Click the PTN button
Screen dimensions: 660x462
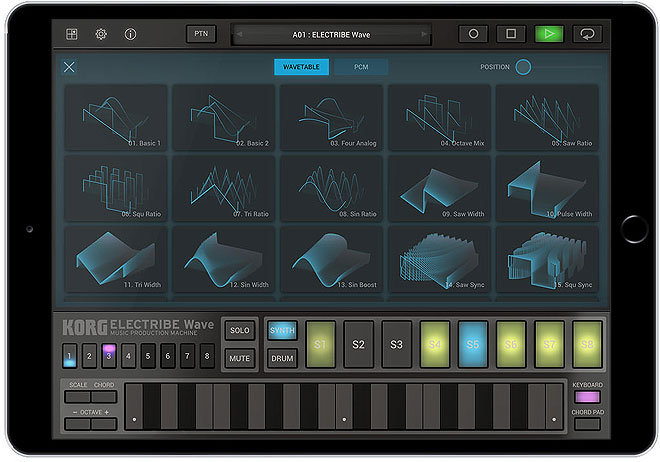pos(200,34)
